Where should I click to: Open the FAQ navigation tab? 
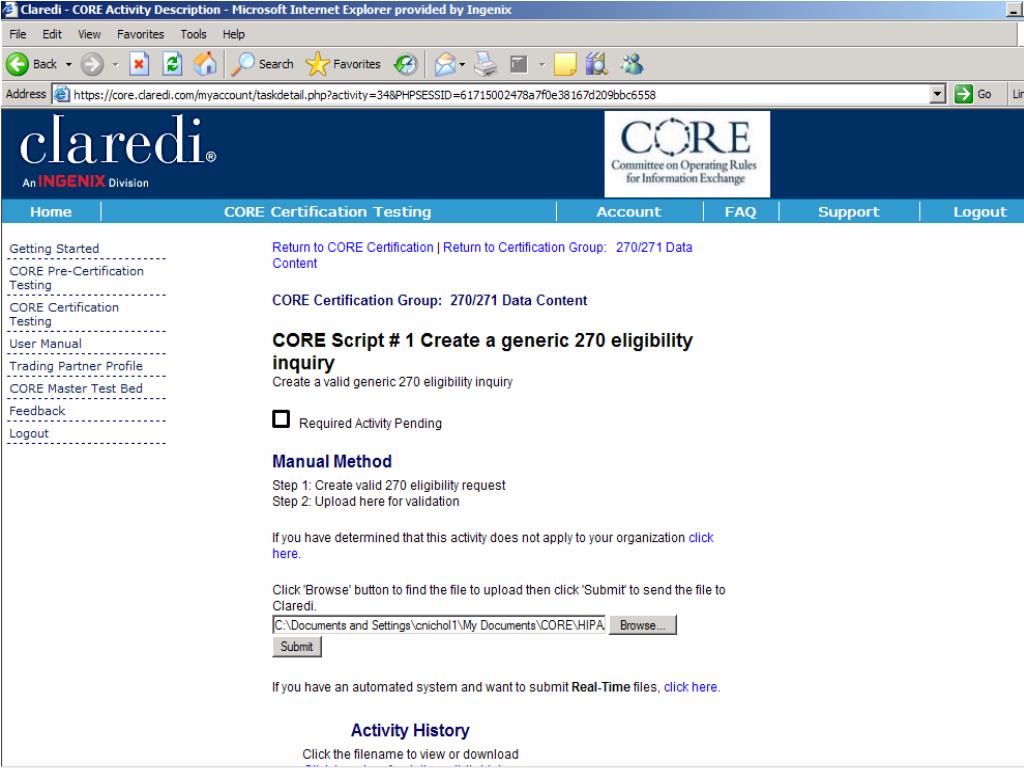(x=741, y=212)
